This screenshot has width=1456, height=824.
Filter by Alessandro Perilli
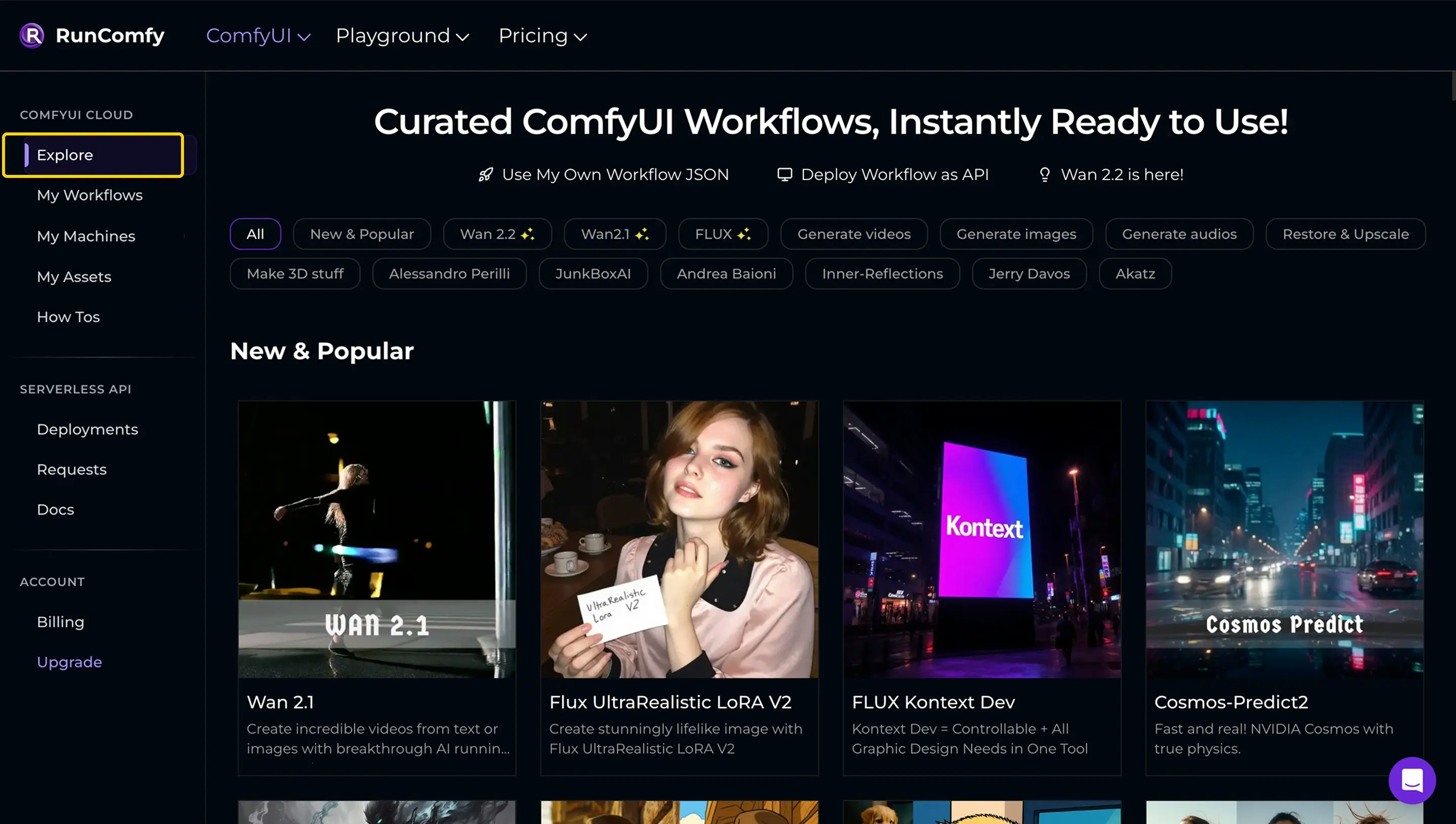point(449,273)
